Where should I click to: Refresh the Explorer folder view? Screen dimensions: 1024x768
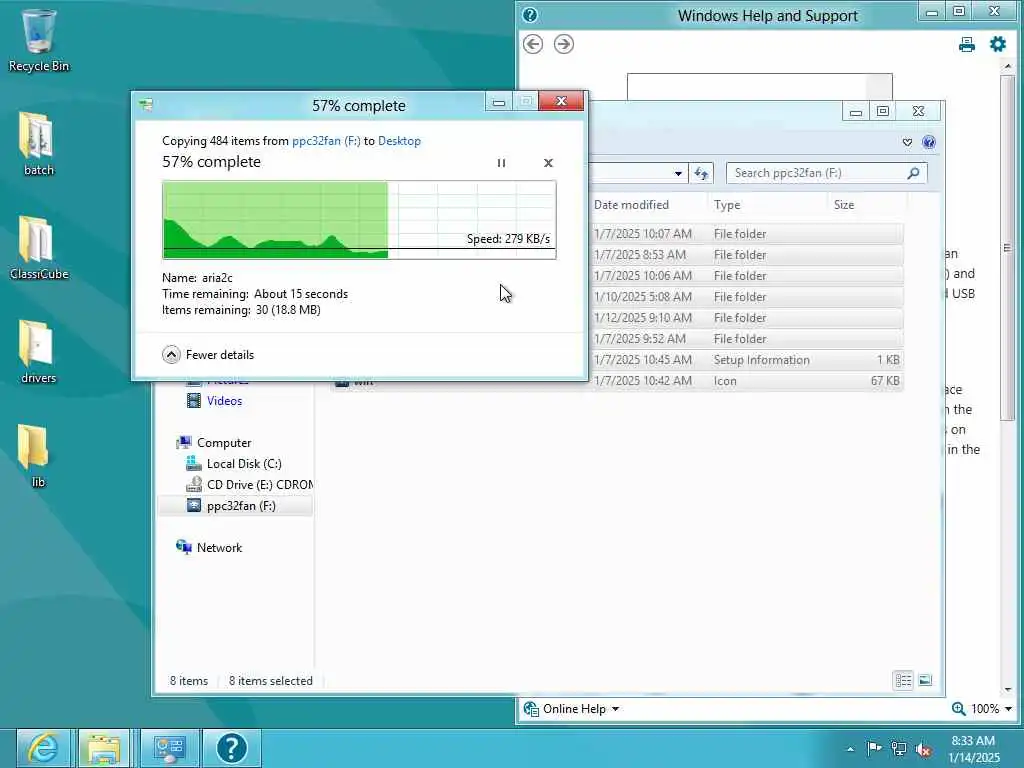pos(701,173)
